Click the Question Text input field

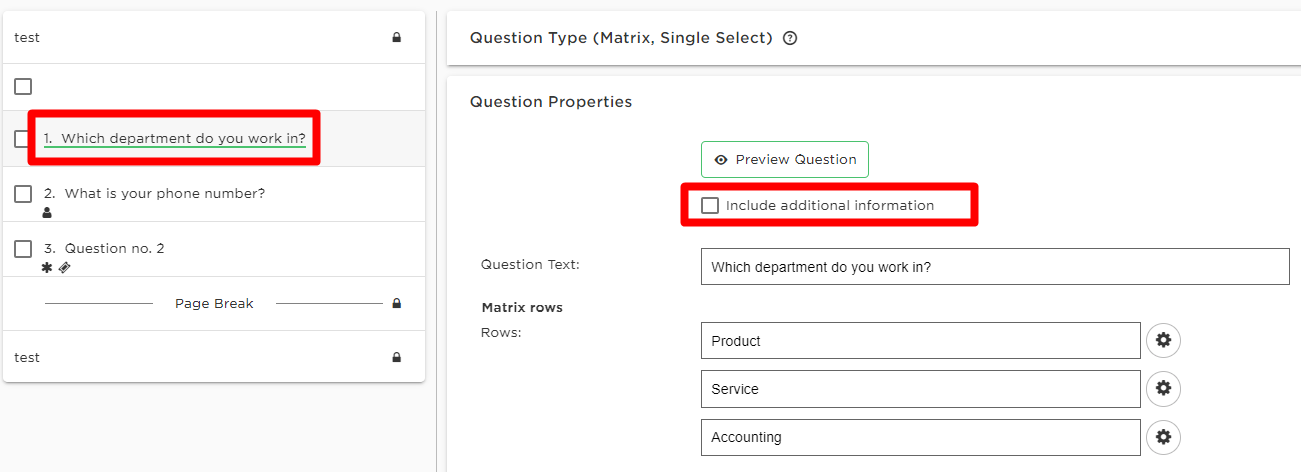[995, 267]
